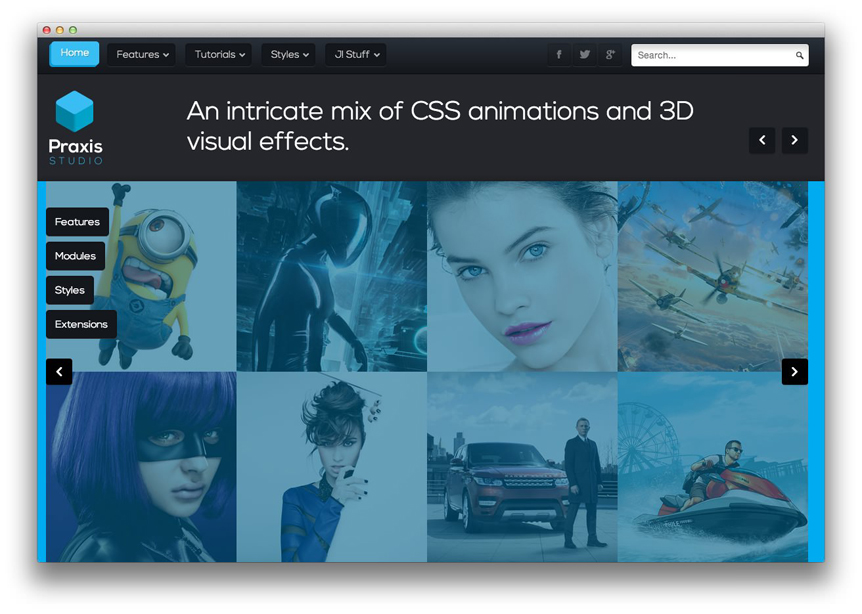
Task: Click the gallery's left arrow
Action: (x=59, y=372)
